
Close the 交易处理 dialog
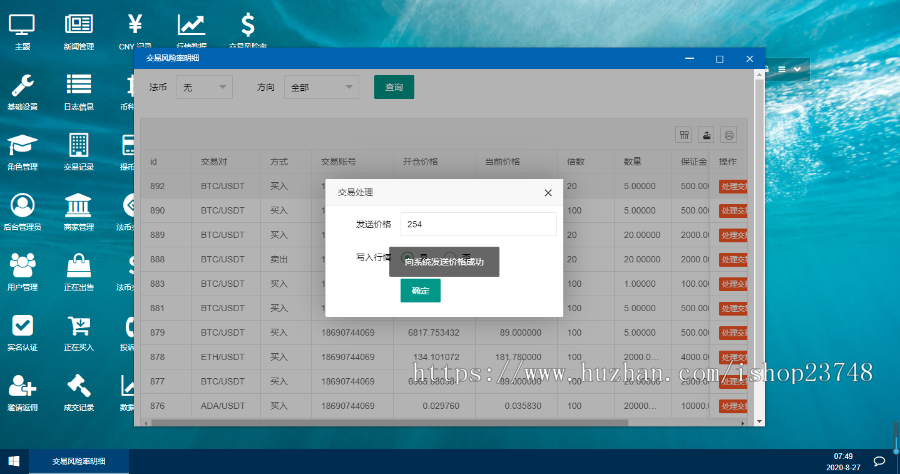[548, 193]
